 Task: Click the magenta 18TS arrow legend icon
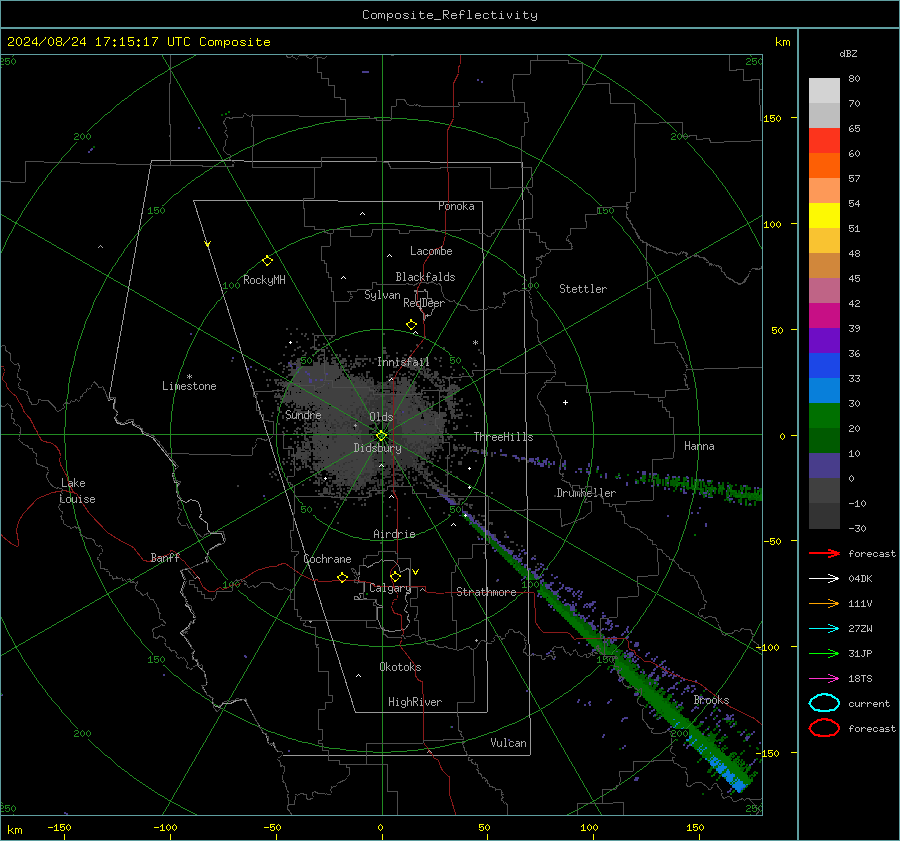[x=824, y=679]
